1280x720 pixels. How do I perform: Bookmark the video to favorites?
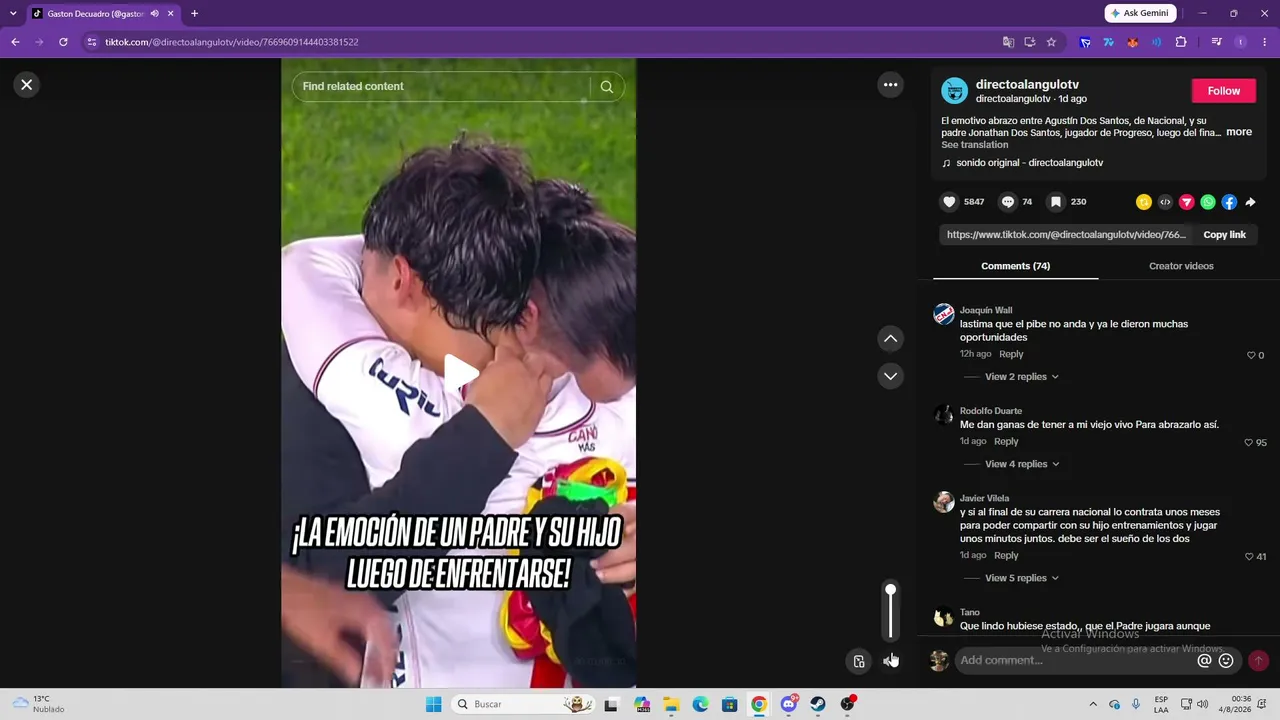pos(1055,202)
